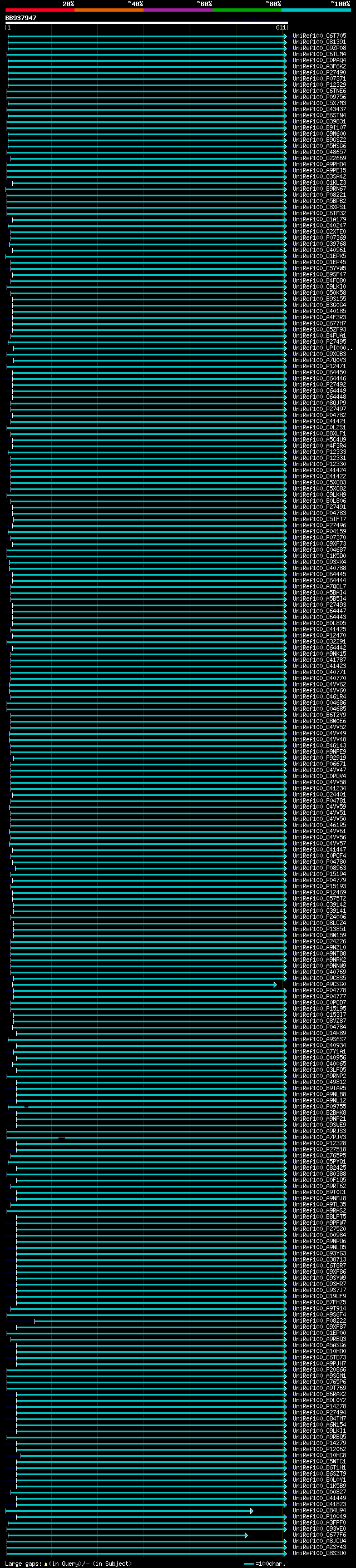Open hit UniRef100_C6TLM4

coord(319,54)
